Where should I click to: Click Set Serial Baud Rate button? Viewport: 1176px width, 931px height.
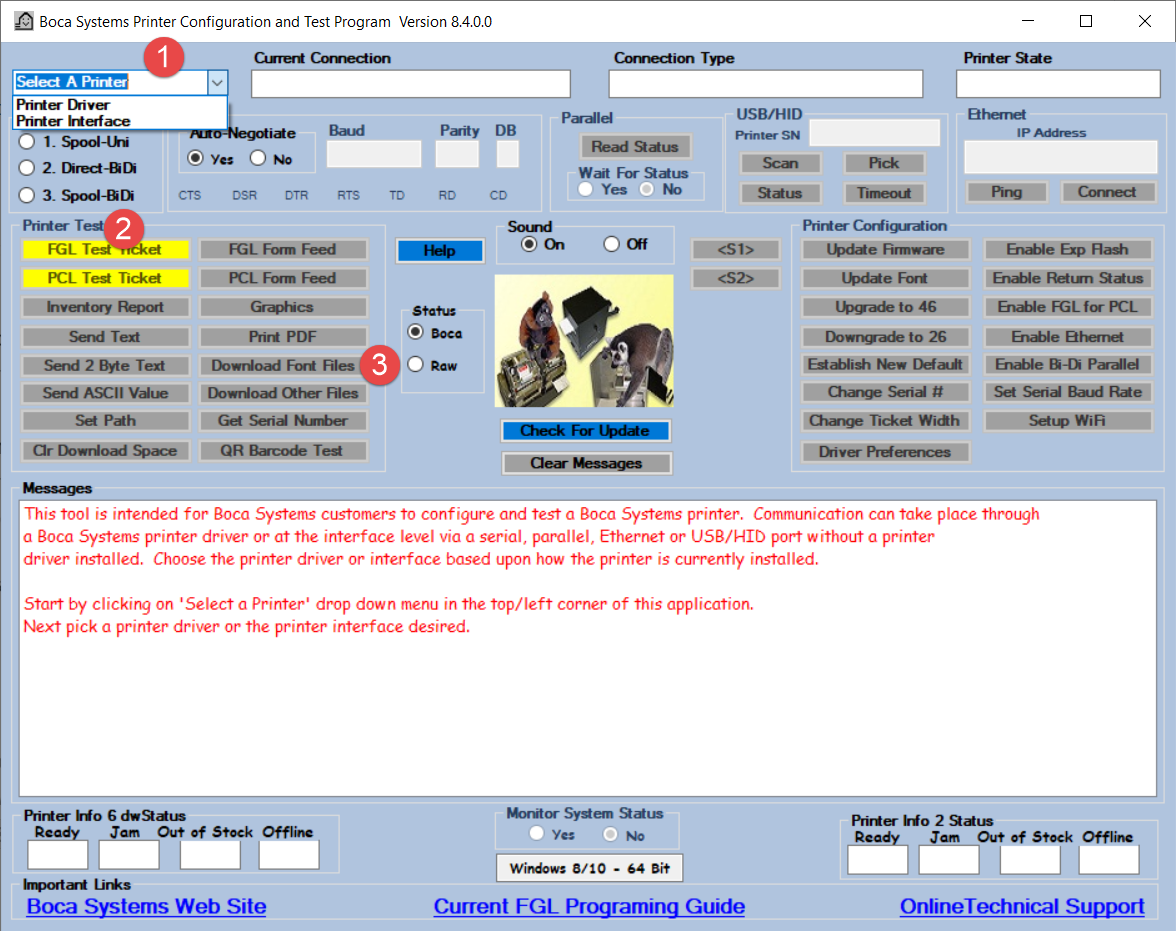pos(1068,392)
